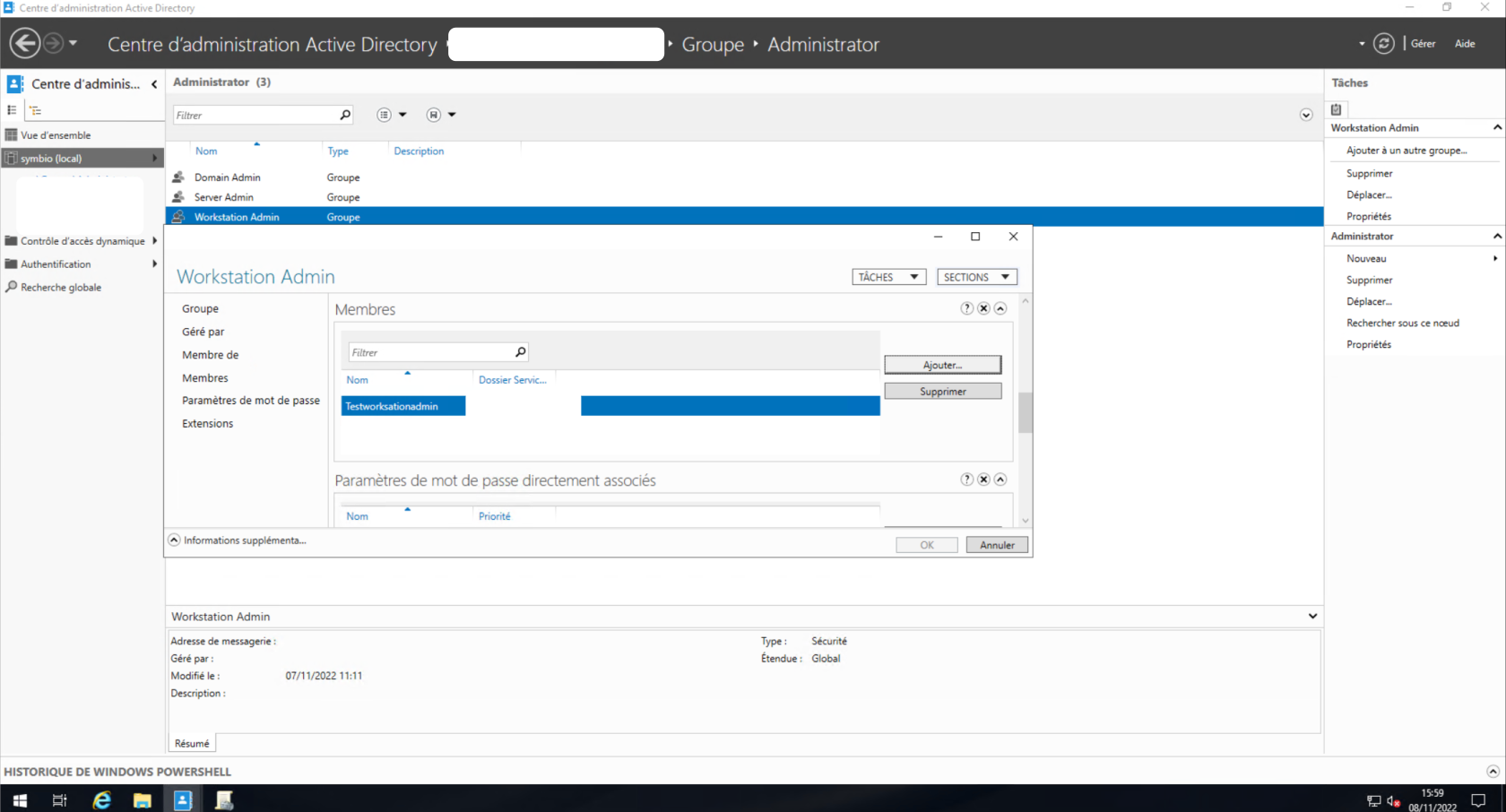Open Internet Explorer from taskbar
This screenshot has height=812, width=1506.
102,799
